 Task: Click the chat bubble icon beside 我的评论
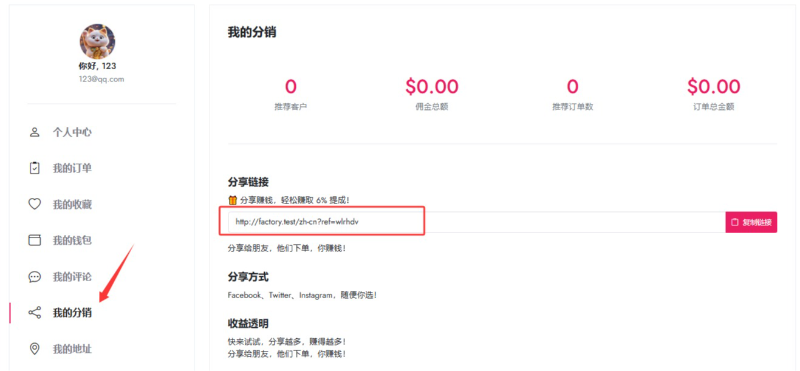pos(34,277)
